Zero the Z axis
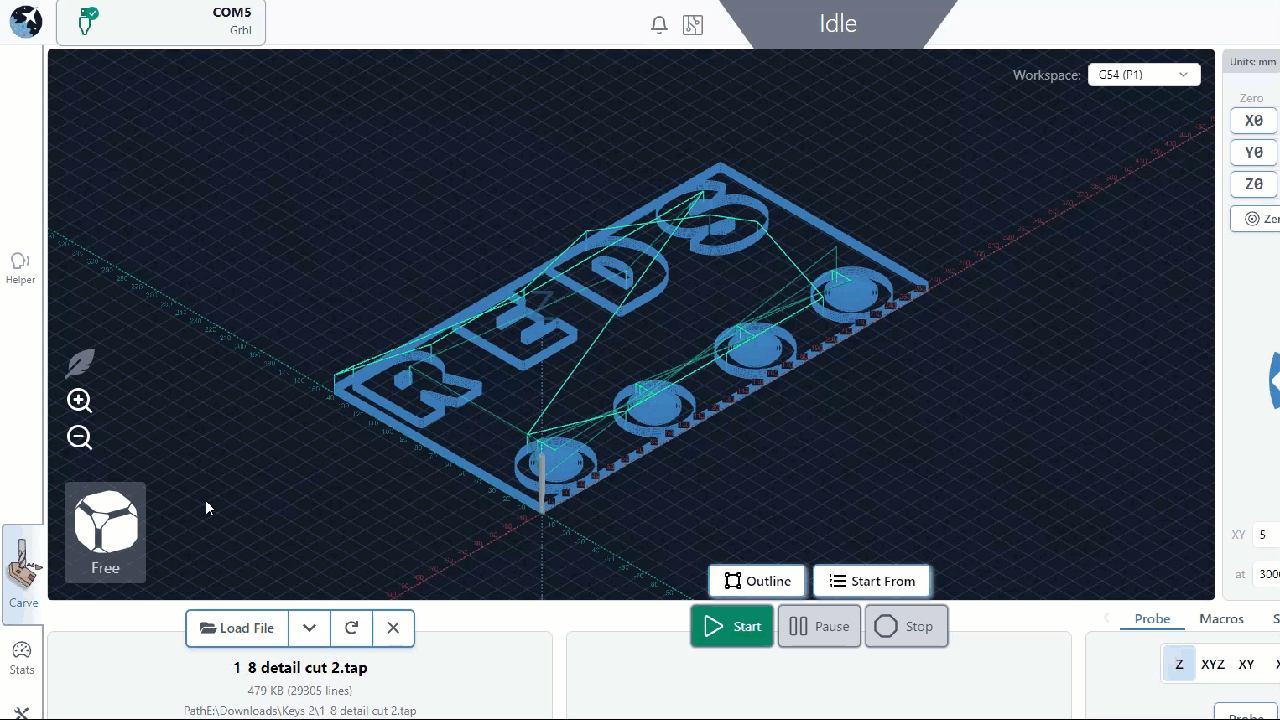The height and width of the screenshot is (720, 1280). tap(1254, 185)
